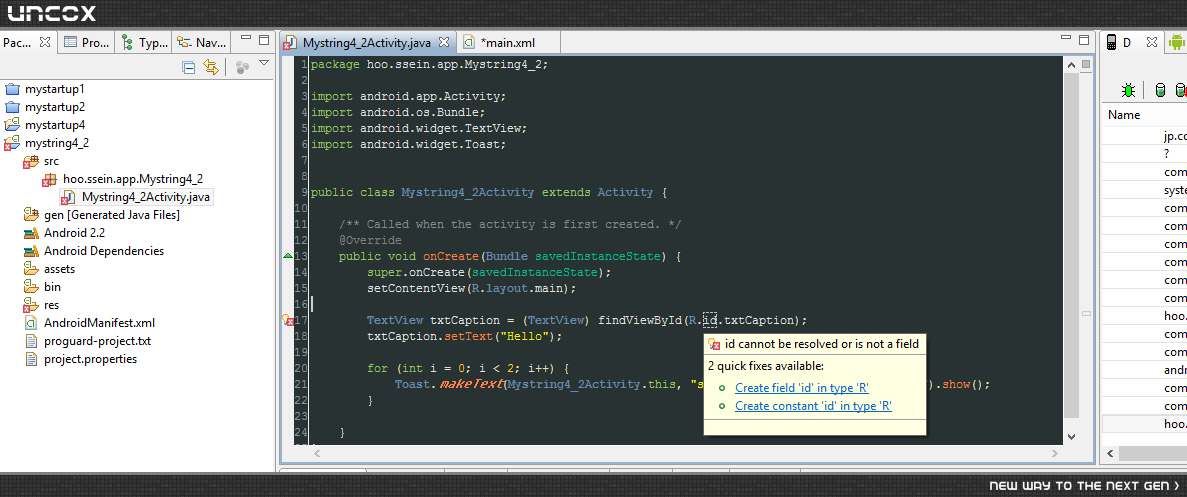The width and height of the screenshot is (1187, 497).
Task: Click the Name column header in Devices
Action: click(x=1144, y=116)
